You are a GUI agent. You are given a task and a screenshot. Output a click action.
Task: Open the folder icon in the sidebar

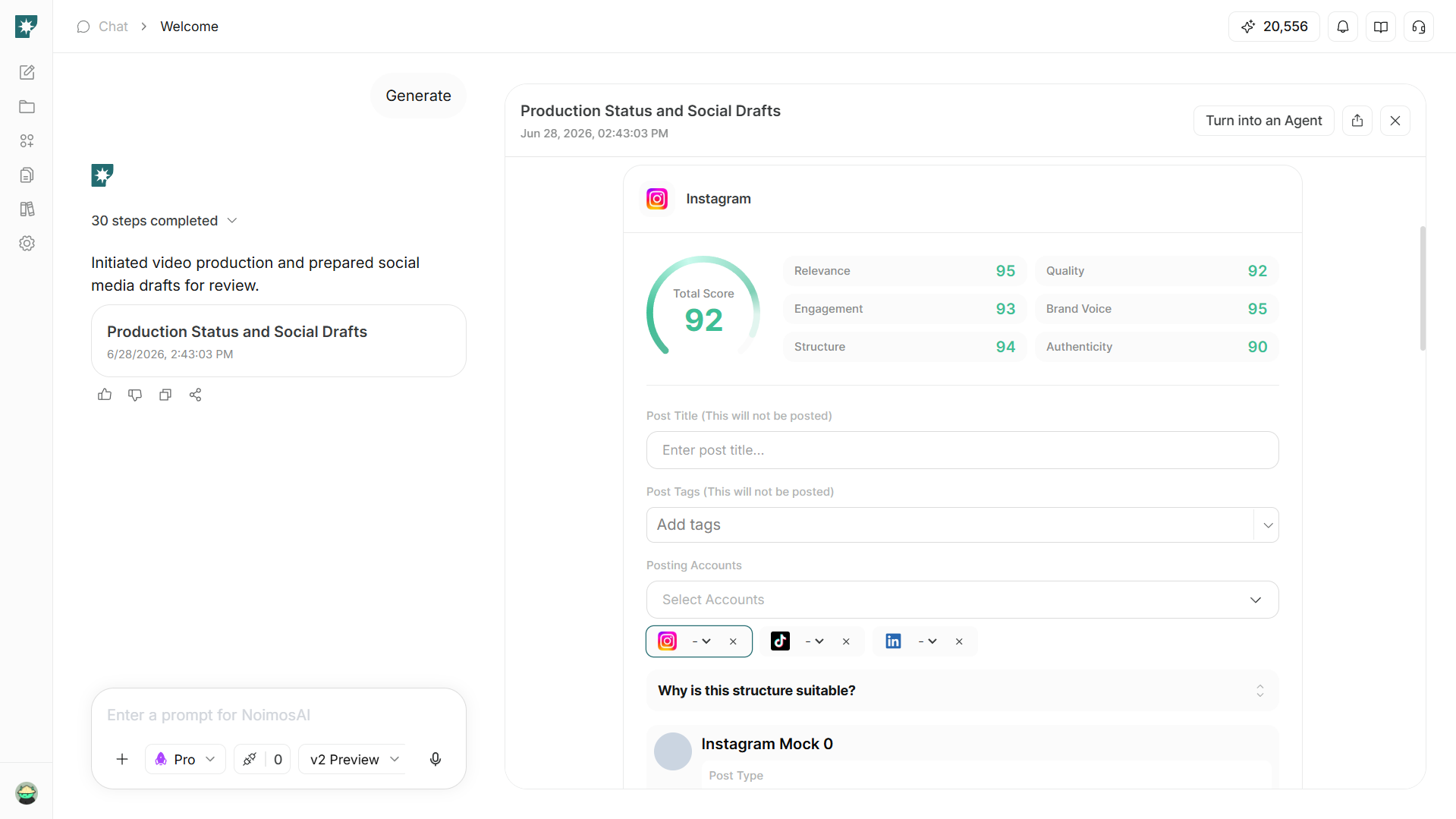[27, 106]
